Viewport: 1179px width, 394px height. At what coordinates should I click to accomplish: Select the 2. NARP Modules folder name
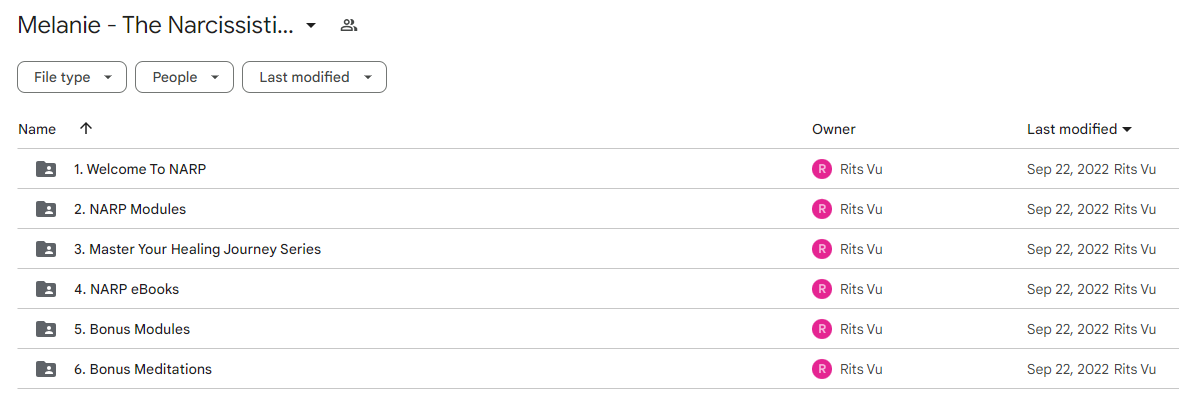(130, 210)
